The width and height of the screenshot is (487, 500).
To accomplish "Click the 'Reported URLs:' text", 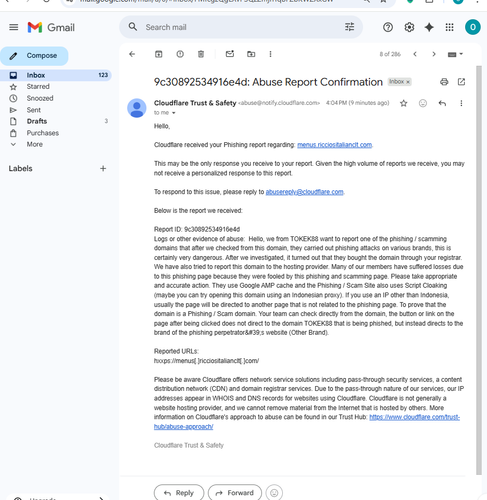I will (x=176, y=351).
